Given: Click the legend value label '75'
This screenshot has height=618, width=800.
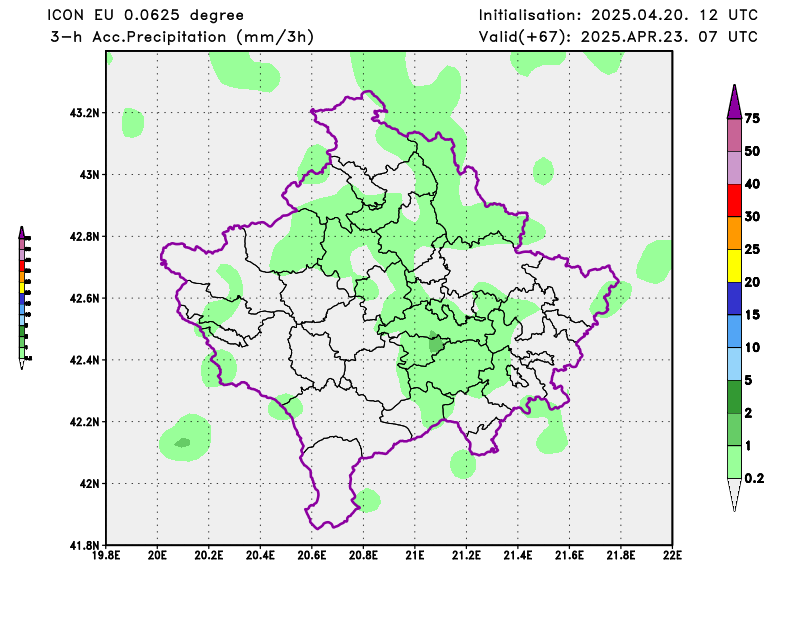Looking at the screenshot, I should point(752,118).
